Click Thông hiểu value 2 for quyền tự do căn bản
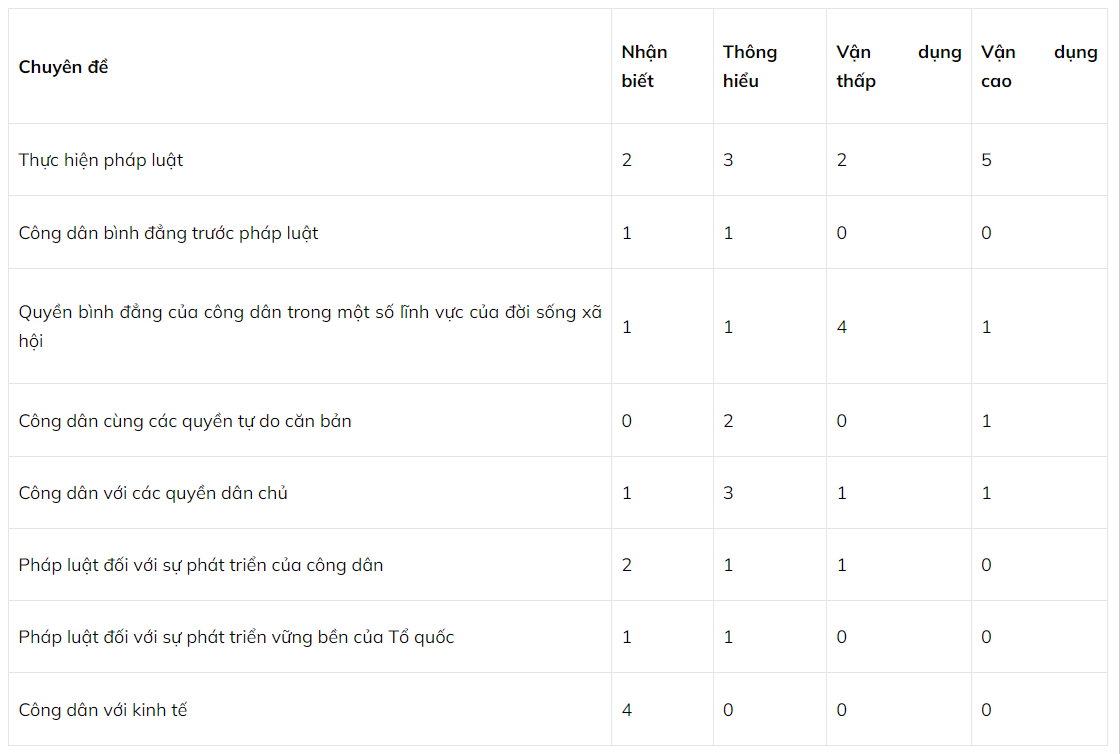Image resolution: width=1120 pixels, height=754 pixels. click(x=728, y=421)
